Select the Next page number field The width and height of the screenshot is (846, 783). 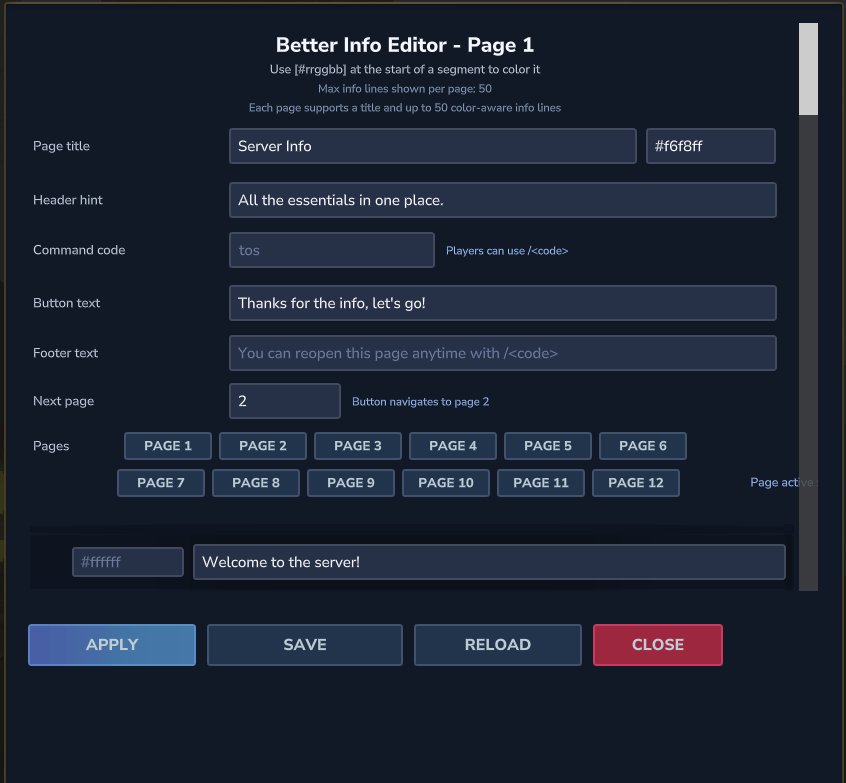click(x=285, y=401)
